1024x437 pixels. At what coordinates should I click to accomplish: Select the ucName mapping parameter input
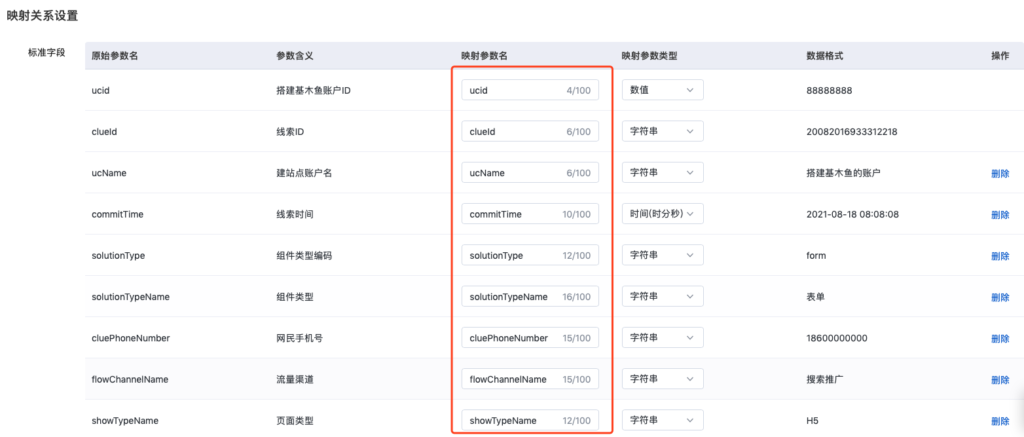[510, 173]
